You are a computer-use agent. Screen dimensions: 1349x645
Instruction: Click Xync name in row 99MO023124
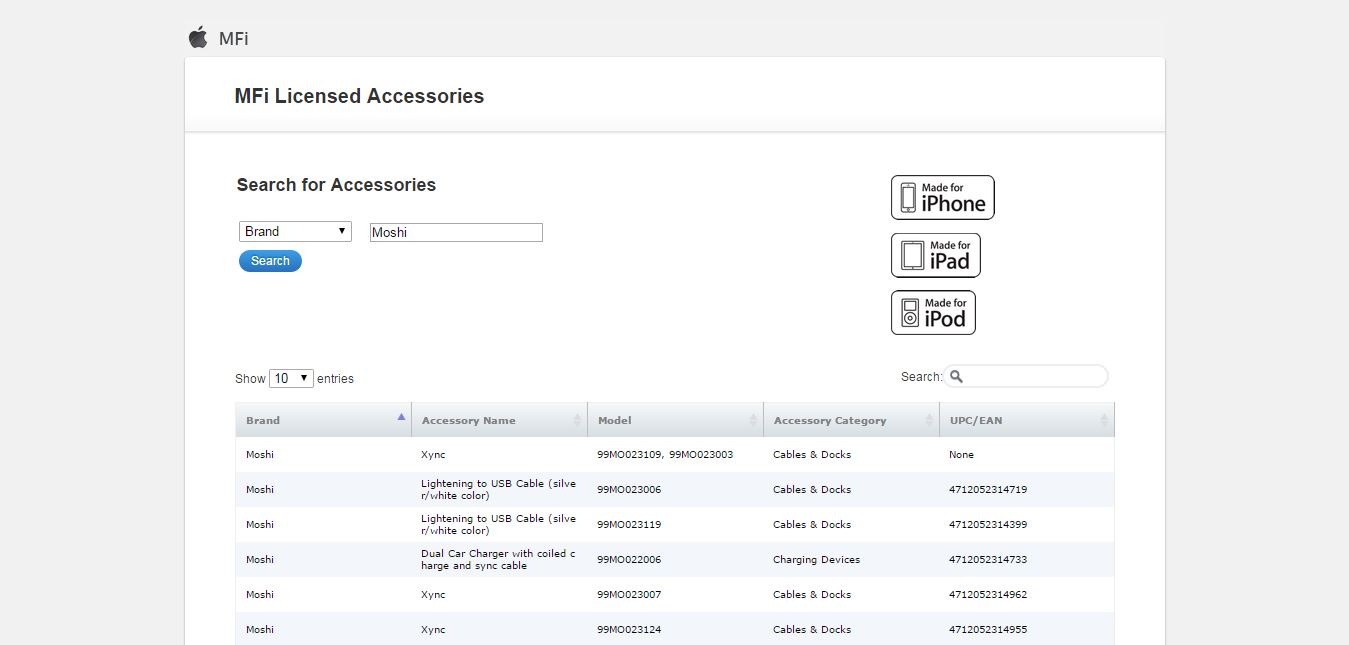coord(433,630)
